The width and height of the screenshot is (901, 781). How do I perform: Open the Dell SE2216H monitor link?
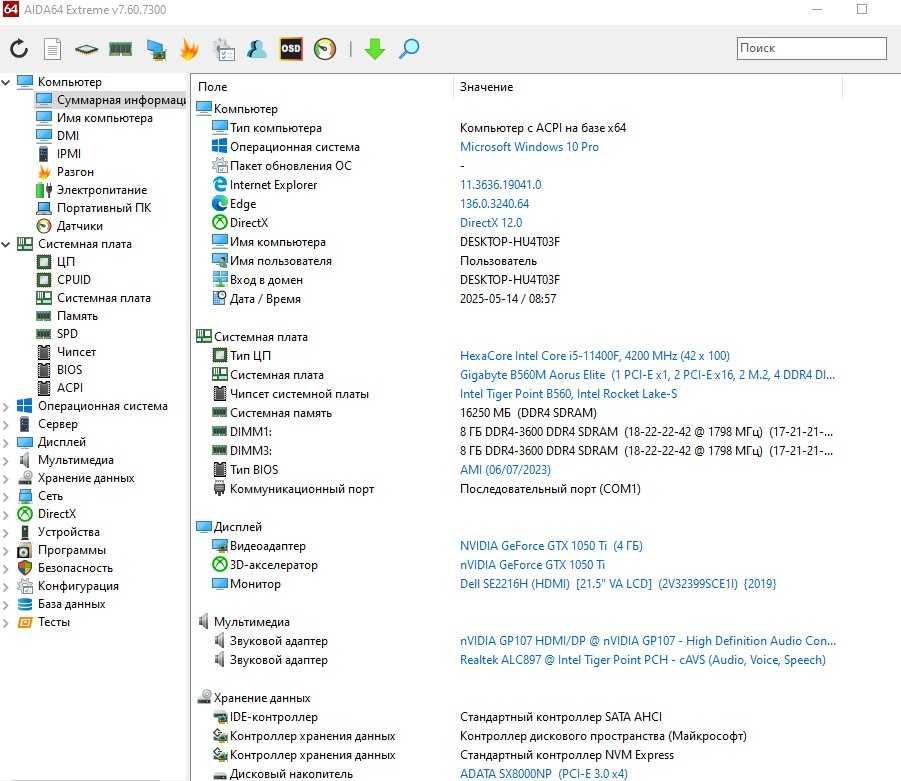pos(618,584)
